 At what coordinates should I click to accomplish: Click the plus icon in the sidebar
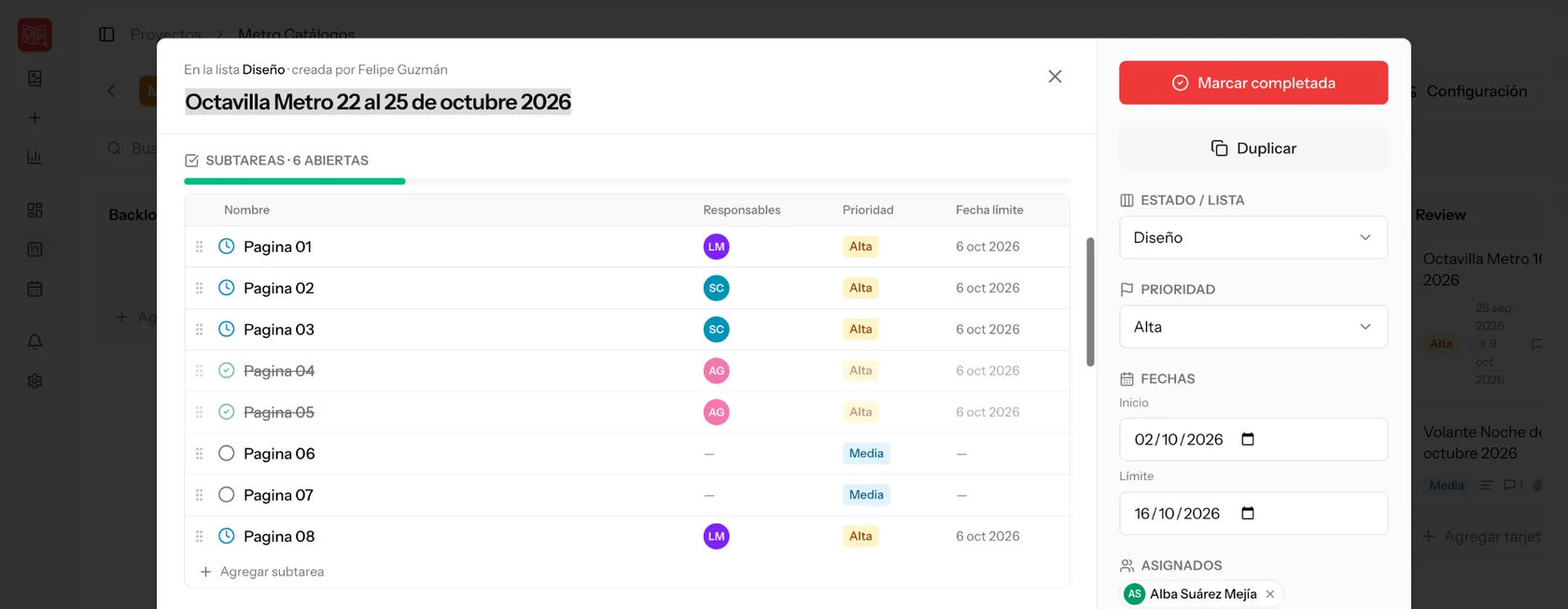(35, 118)
